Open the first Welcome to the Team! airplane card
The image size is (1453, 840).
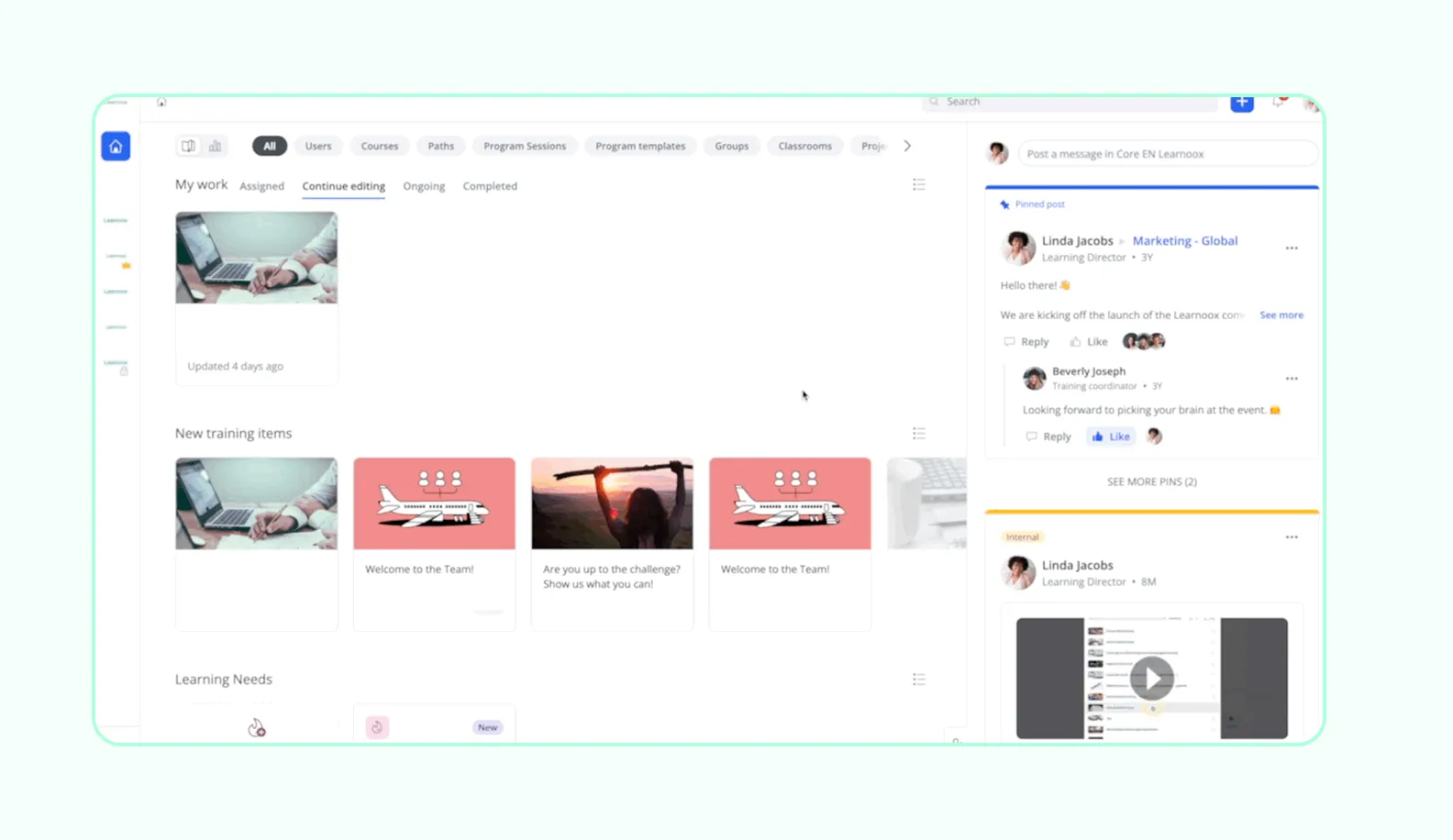coord(435,543)
